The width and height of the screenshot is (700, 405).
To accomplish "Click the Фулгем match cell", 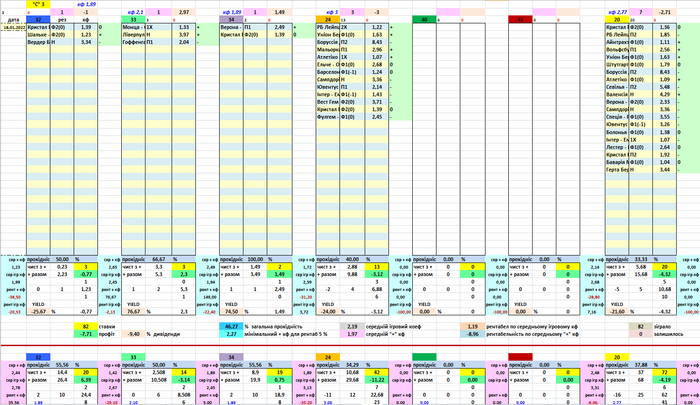I will pos(328,117).
